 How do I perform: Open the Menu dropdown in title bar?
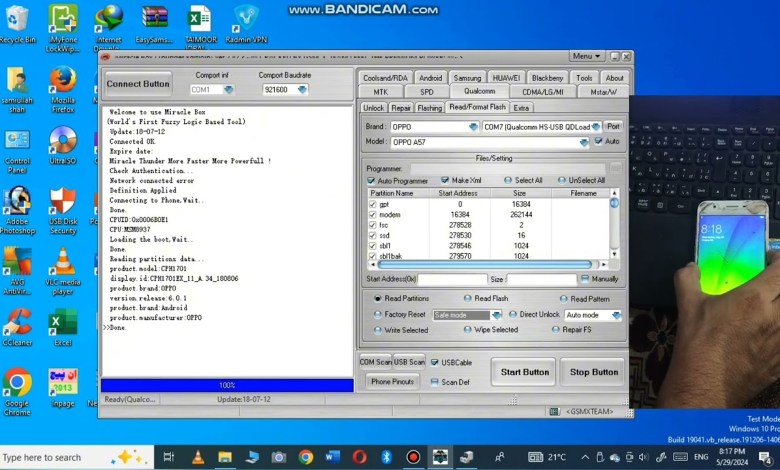point(586,56)
